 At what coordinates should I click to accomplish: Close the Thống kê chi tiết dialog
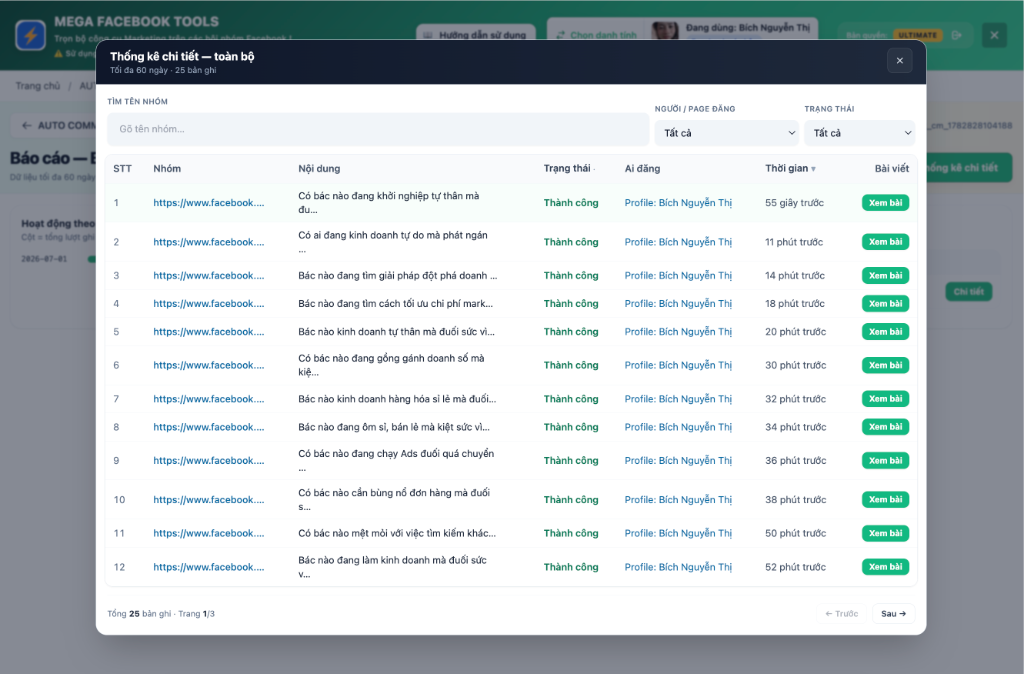click(899, 61)
